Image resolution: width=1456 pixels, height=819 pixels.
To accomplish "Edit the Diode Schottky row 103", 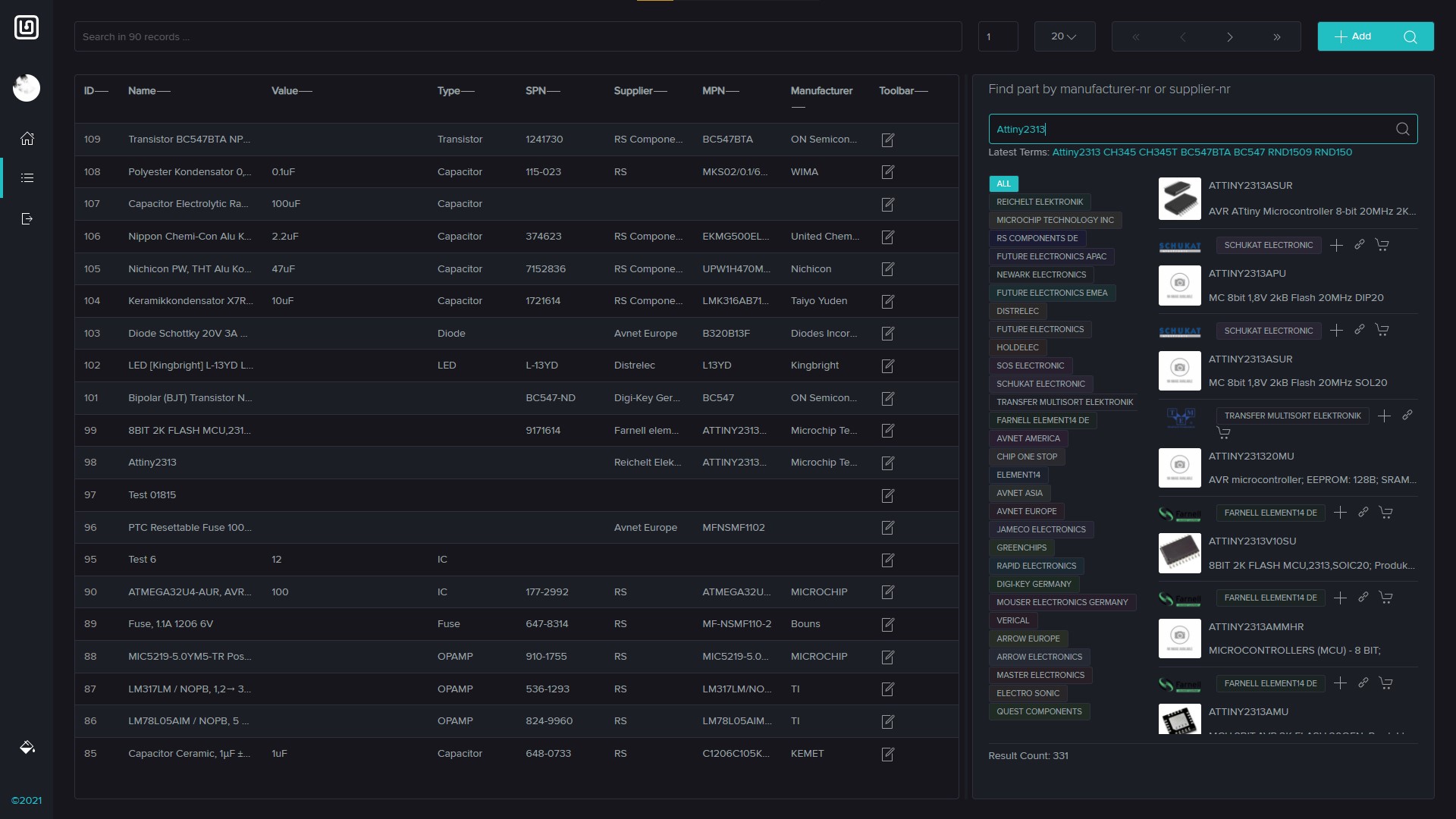I will point(888,334).
